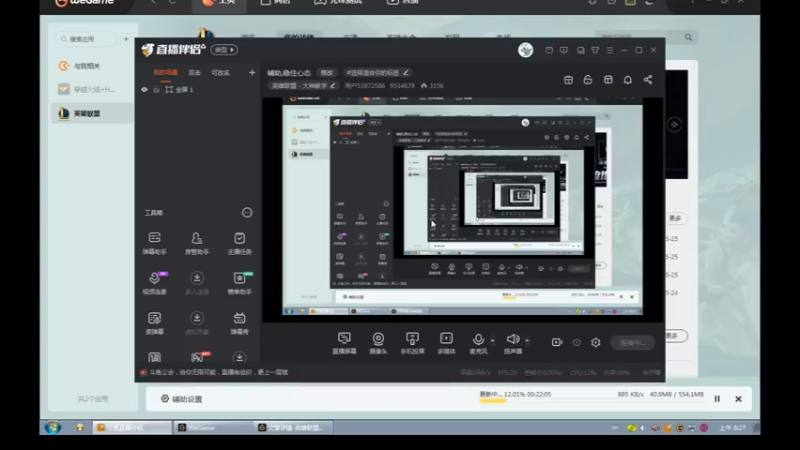Add application with plus beside WeGame search
Screen dimensions: 800x450
pyautogui.click(x=126, y=39)
